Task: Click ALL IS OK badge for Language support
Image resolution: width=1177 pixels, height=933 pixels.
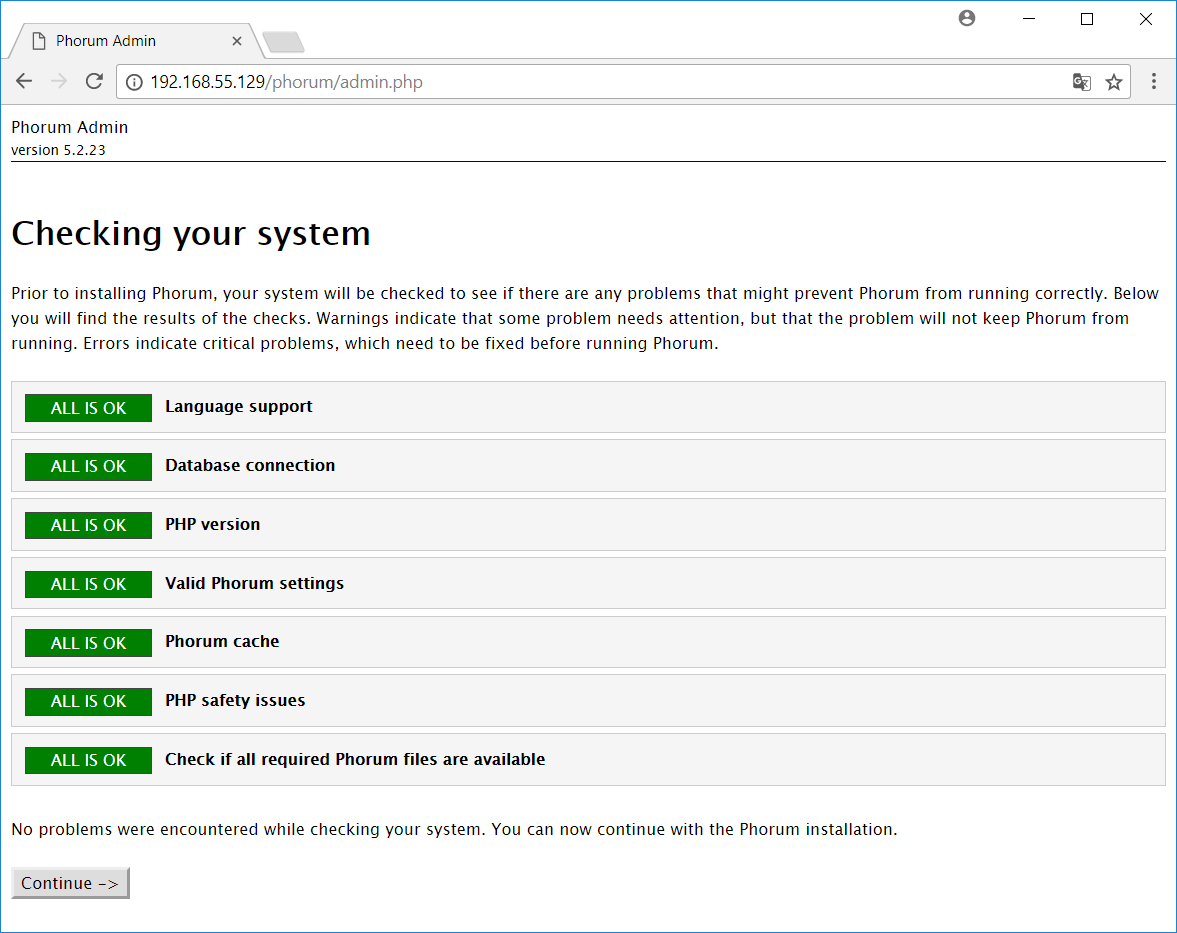Action: click(89, 408)
